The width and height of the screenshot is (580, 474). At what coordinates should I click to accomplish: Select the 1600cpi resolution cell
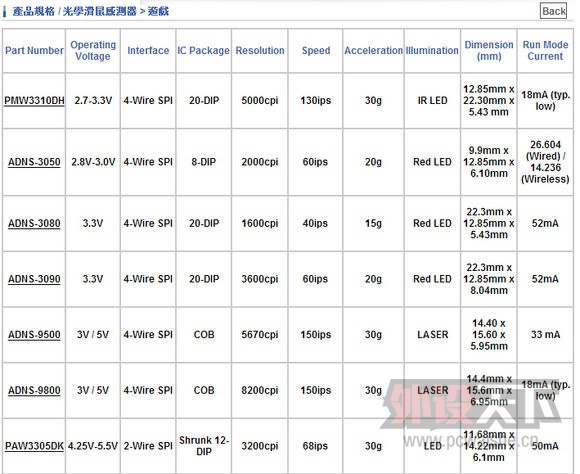tap(260, 223)
